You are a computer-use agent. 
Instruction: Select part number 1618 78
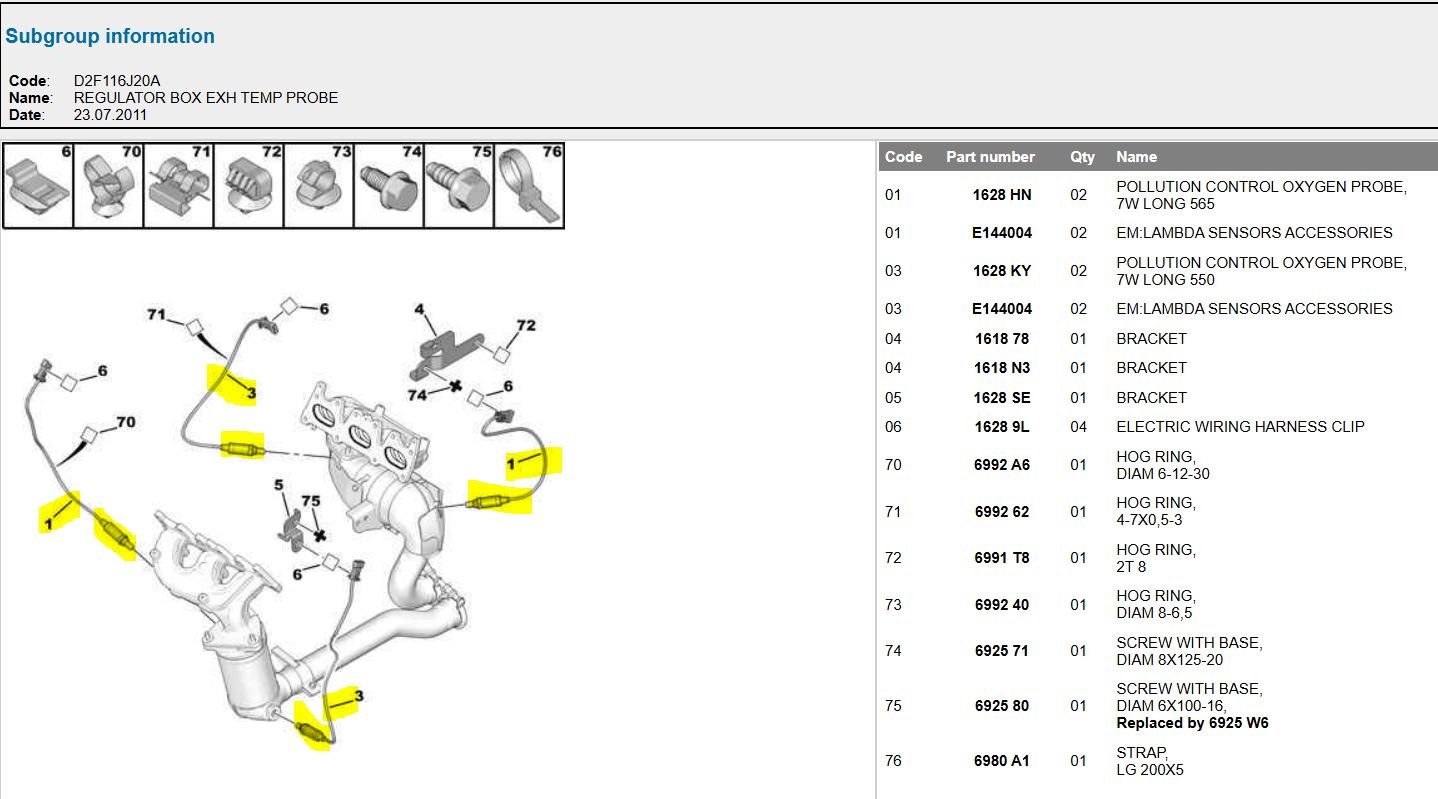[1002, 339]
